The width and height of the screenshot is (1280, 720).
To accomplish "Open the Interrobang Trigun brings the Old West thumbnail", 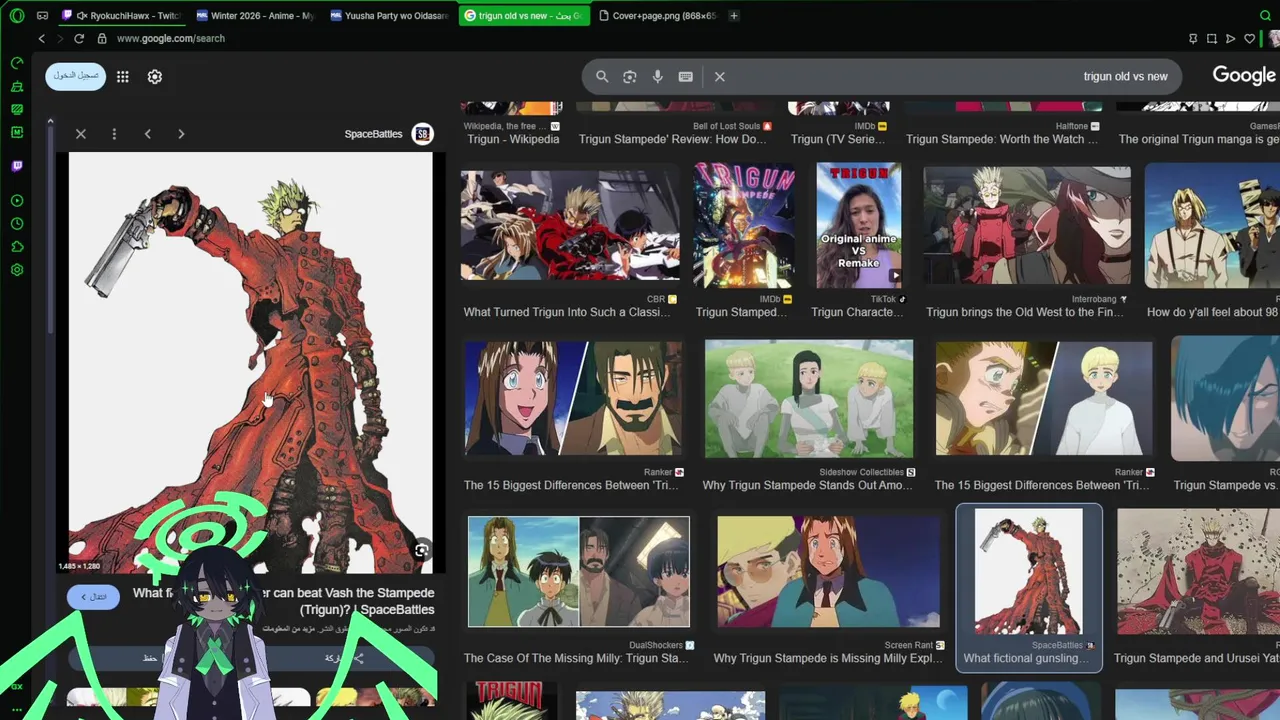I will (1027, 226).
